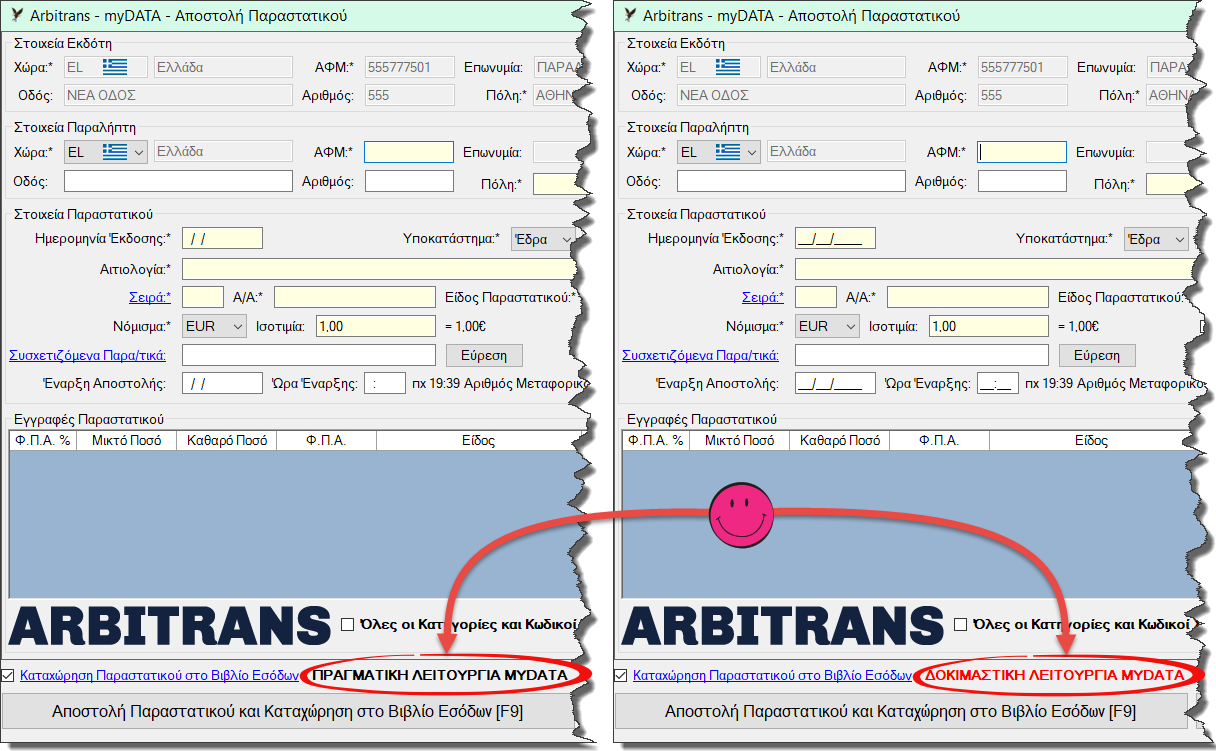Focus the recipient ΑΦΜ field in left window

[408, 152]
